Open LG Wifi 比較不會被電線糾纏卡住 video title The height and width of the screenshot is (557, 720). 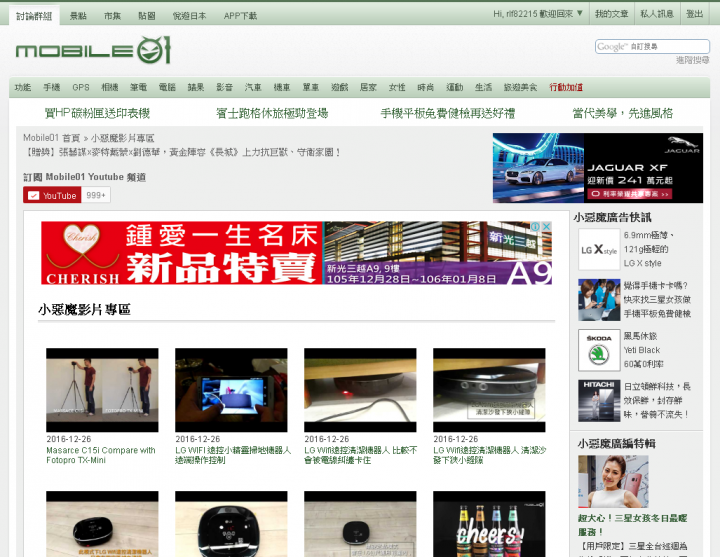point(360,455)
